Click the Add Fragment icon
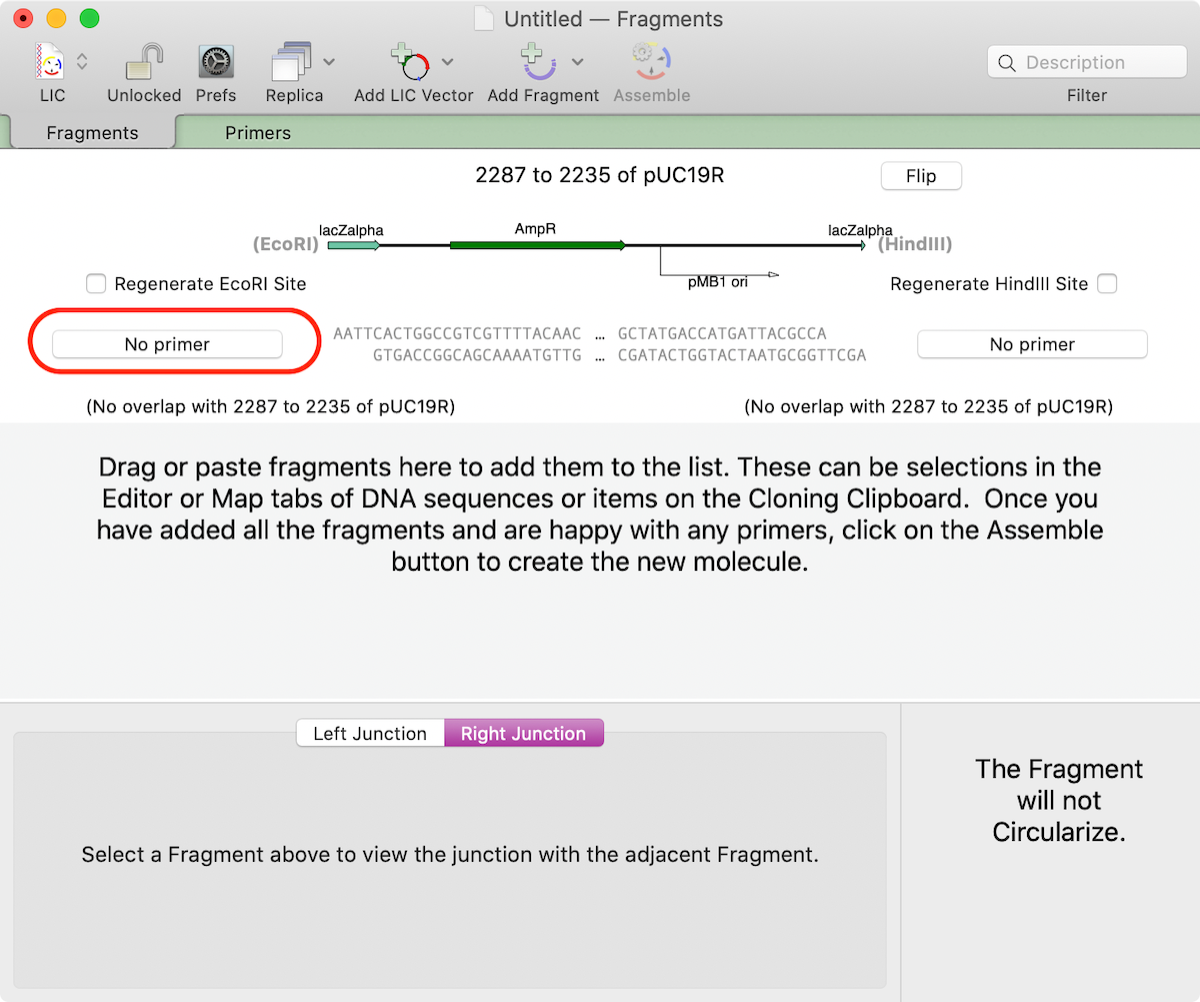 pos(537,63)
